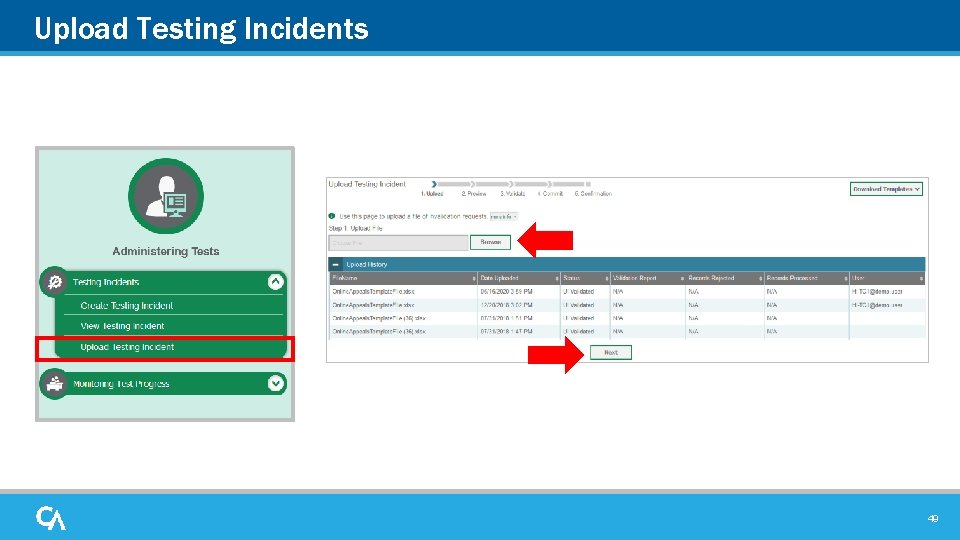
Task: Sort by Status column
Action: pos(585,278)
